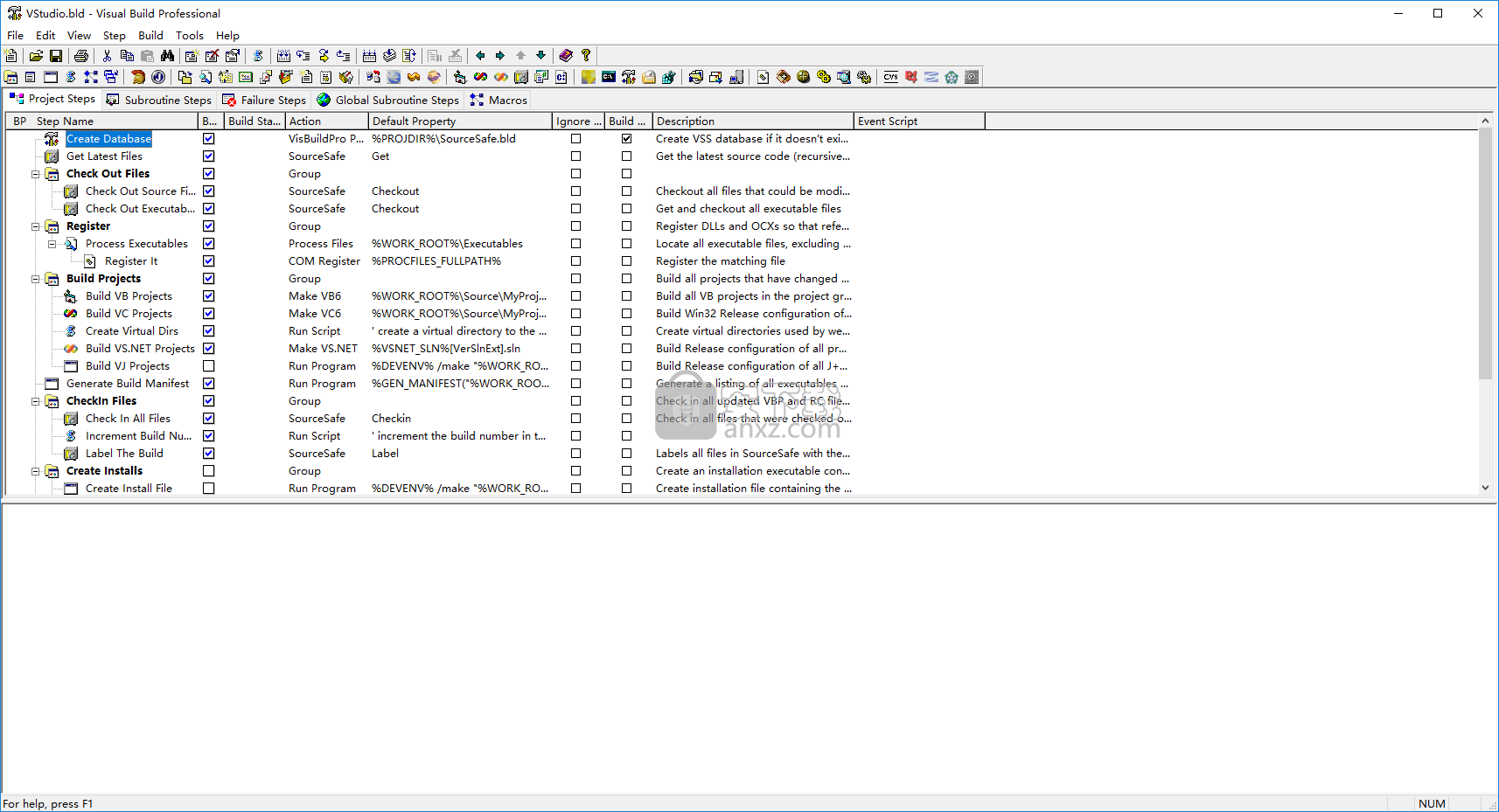
Task: Click the yellow gears action icon
Action: pos(824,77)
